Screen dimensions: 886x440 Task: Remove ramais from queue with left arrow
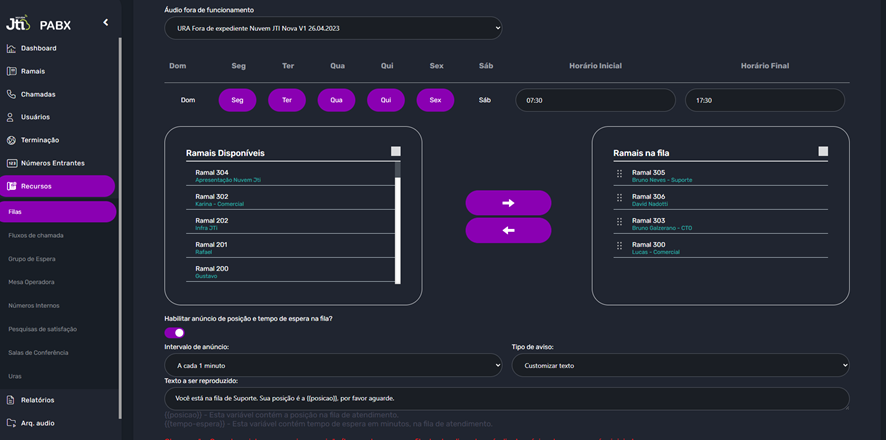508,230
